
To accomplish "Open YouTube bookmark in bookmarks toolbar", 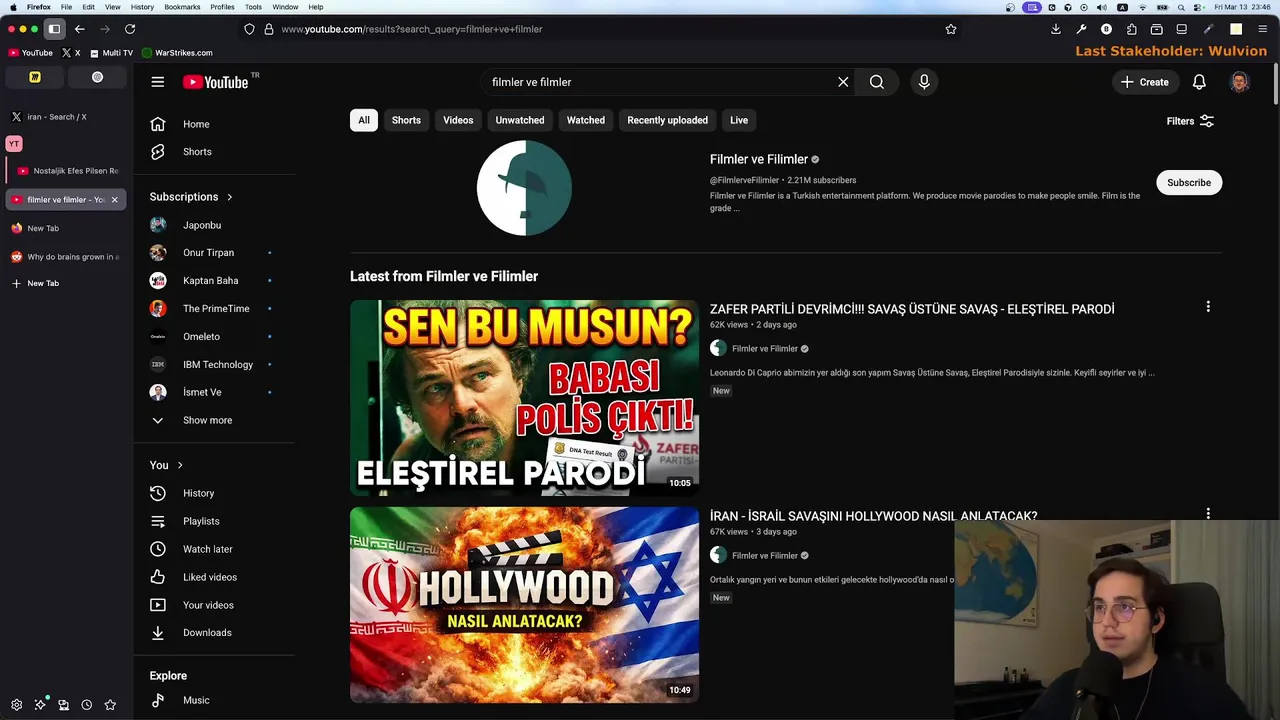I will tap(30, 53).
